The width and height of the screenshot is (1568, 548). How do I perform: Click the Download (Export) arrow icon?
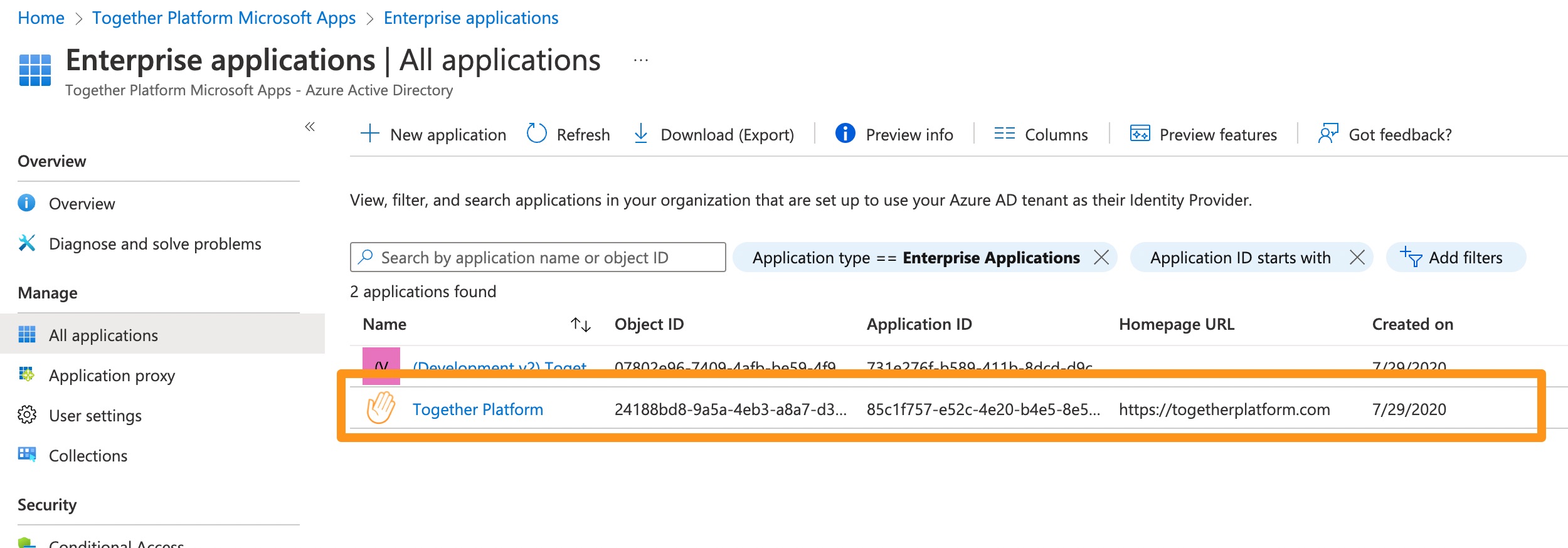(x=640, y=134)
